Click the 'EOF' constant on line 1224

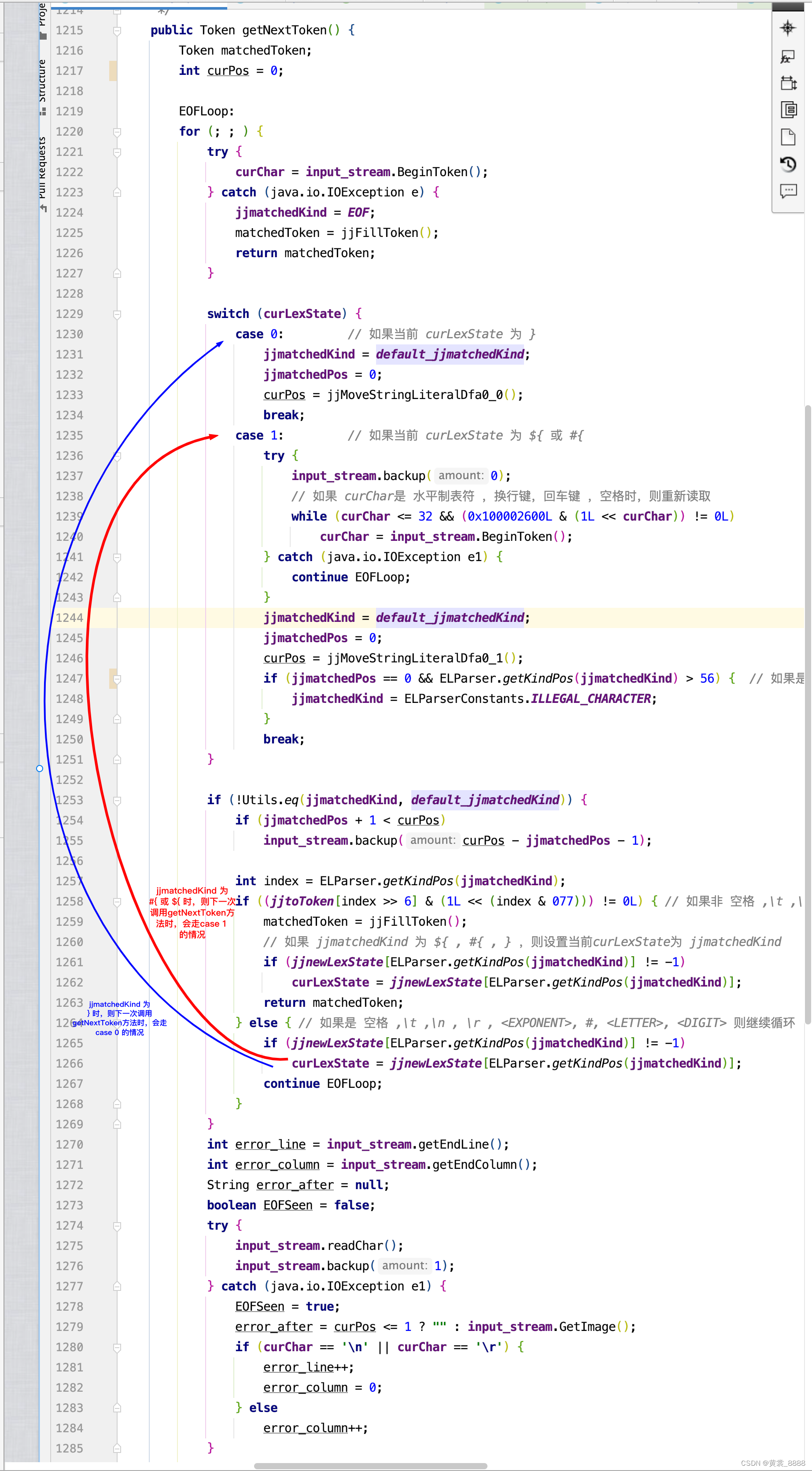point(358,212)
